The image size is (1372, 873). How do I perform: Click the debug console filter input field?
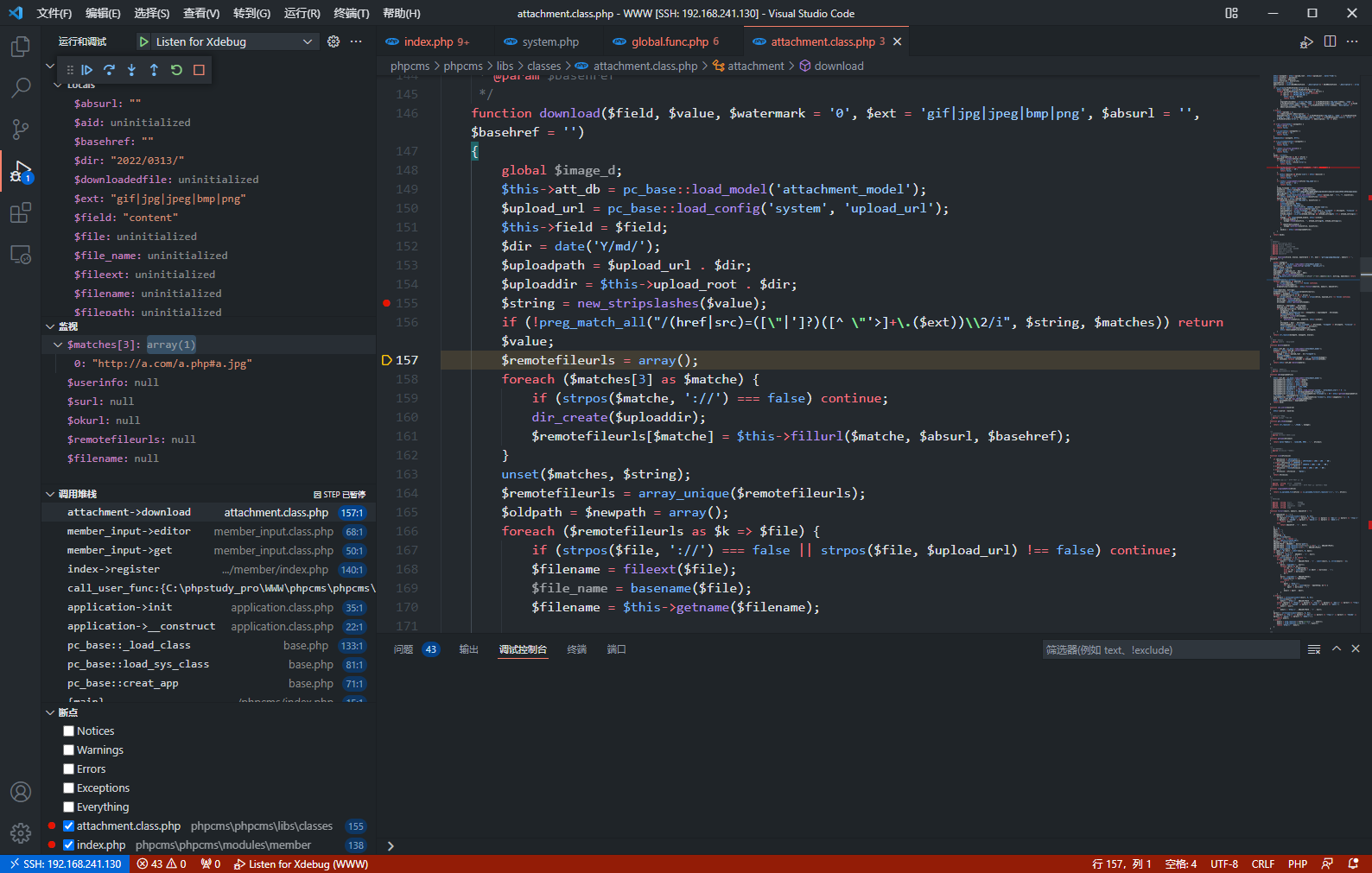coord(1170,650)
